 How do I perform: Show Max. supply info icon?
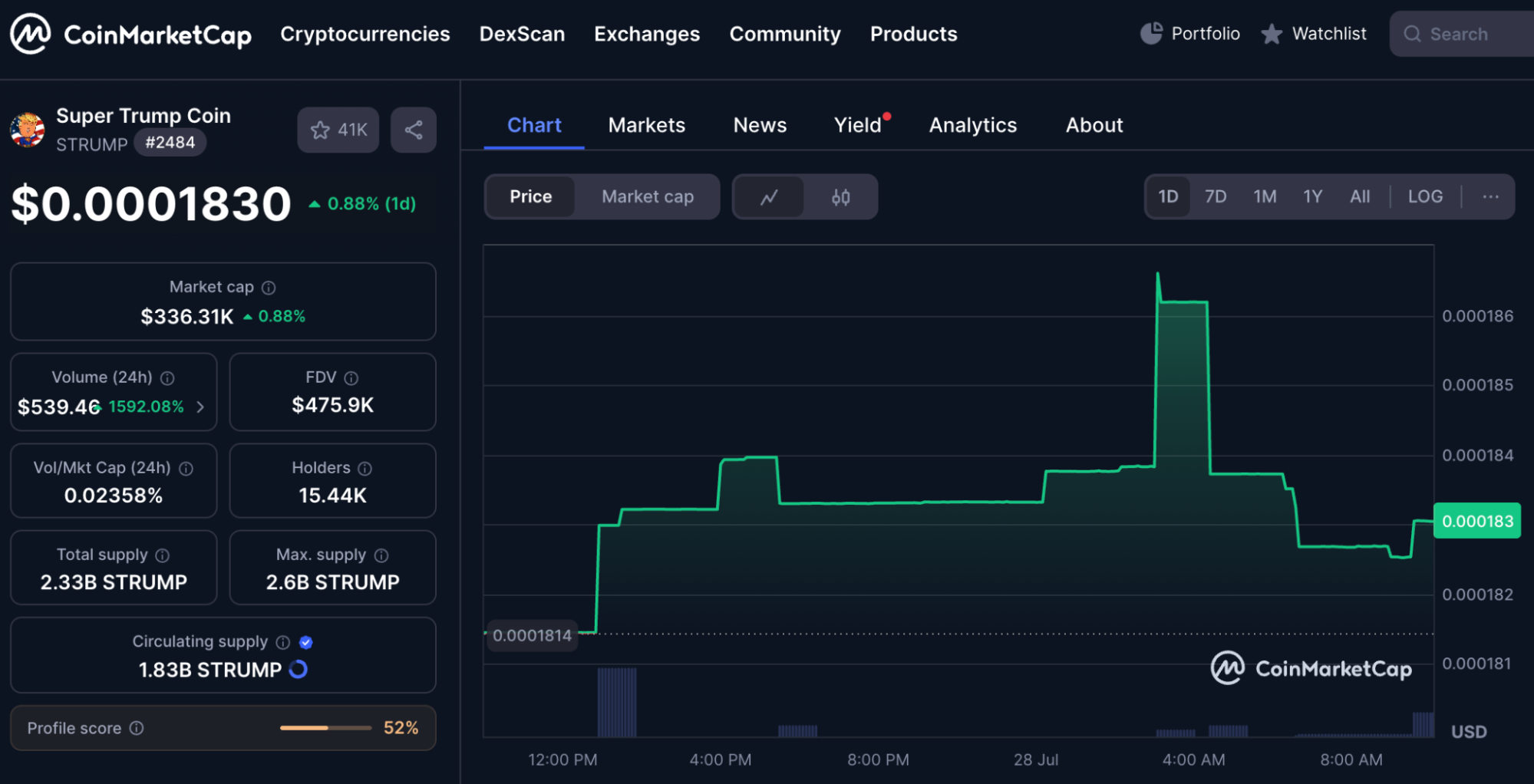pyautogui.click(x=381, y=555)
